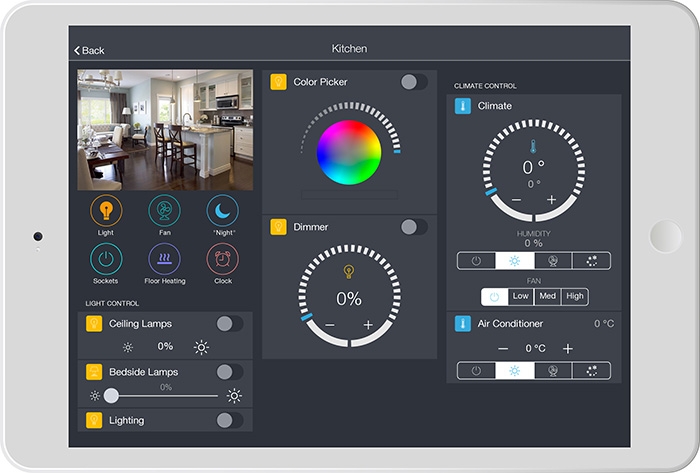Decrease dimmer level with minus
The width and height of the screenshot is (700, 473).
coord(330,325)
